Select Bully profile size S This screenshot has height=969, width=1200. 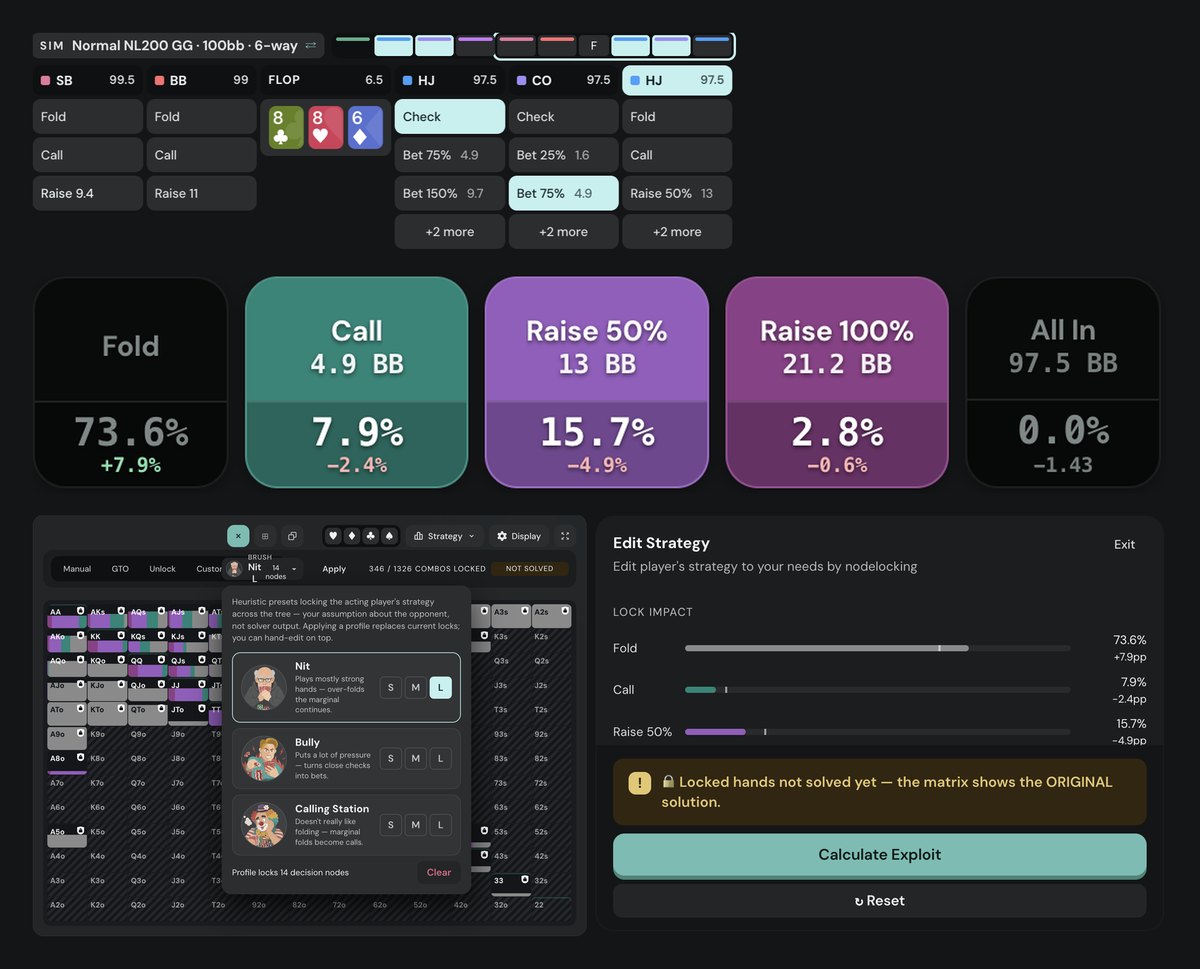[391, 759]
